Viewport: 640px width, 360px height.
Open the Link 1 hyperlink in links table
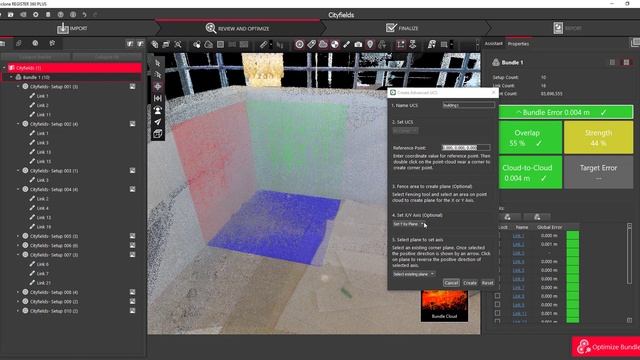click(518, 236)
